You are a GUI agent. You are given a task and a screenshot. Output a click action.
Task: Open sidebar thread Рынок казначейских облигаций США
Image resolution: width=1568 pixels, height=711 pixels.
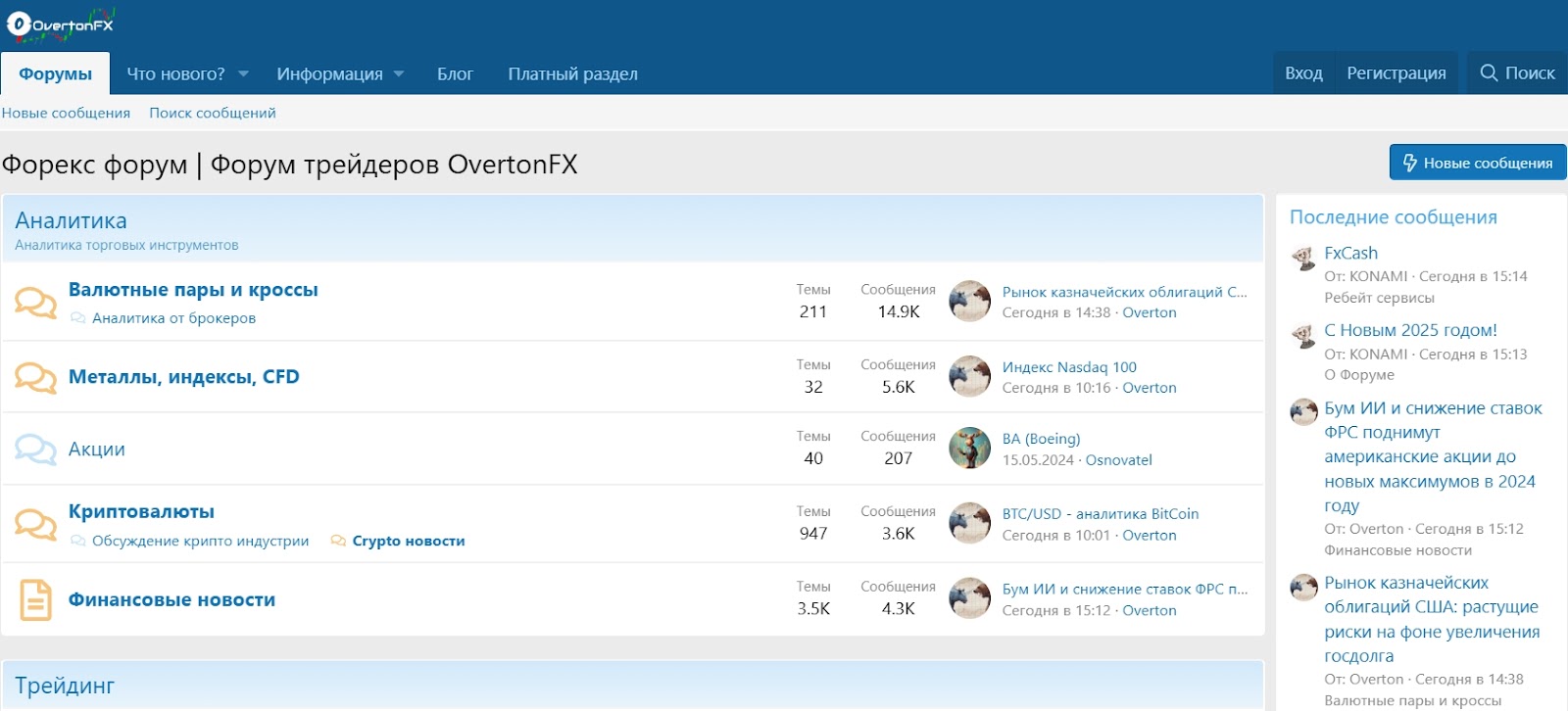coord(1431,619)
